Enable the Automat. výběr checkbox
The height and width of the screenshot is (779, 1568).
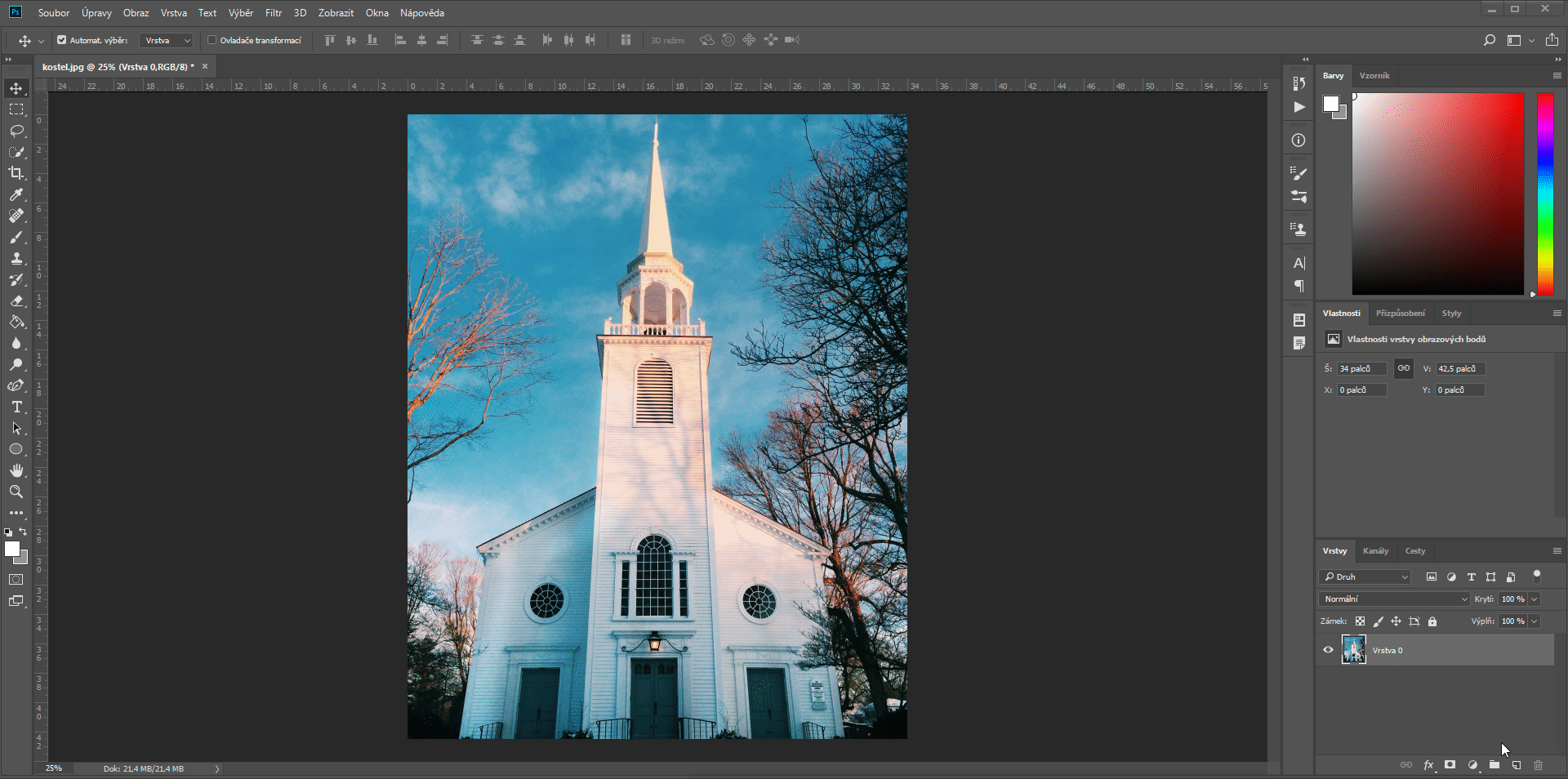61,39
